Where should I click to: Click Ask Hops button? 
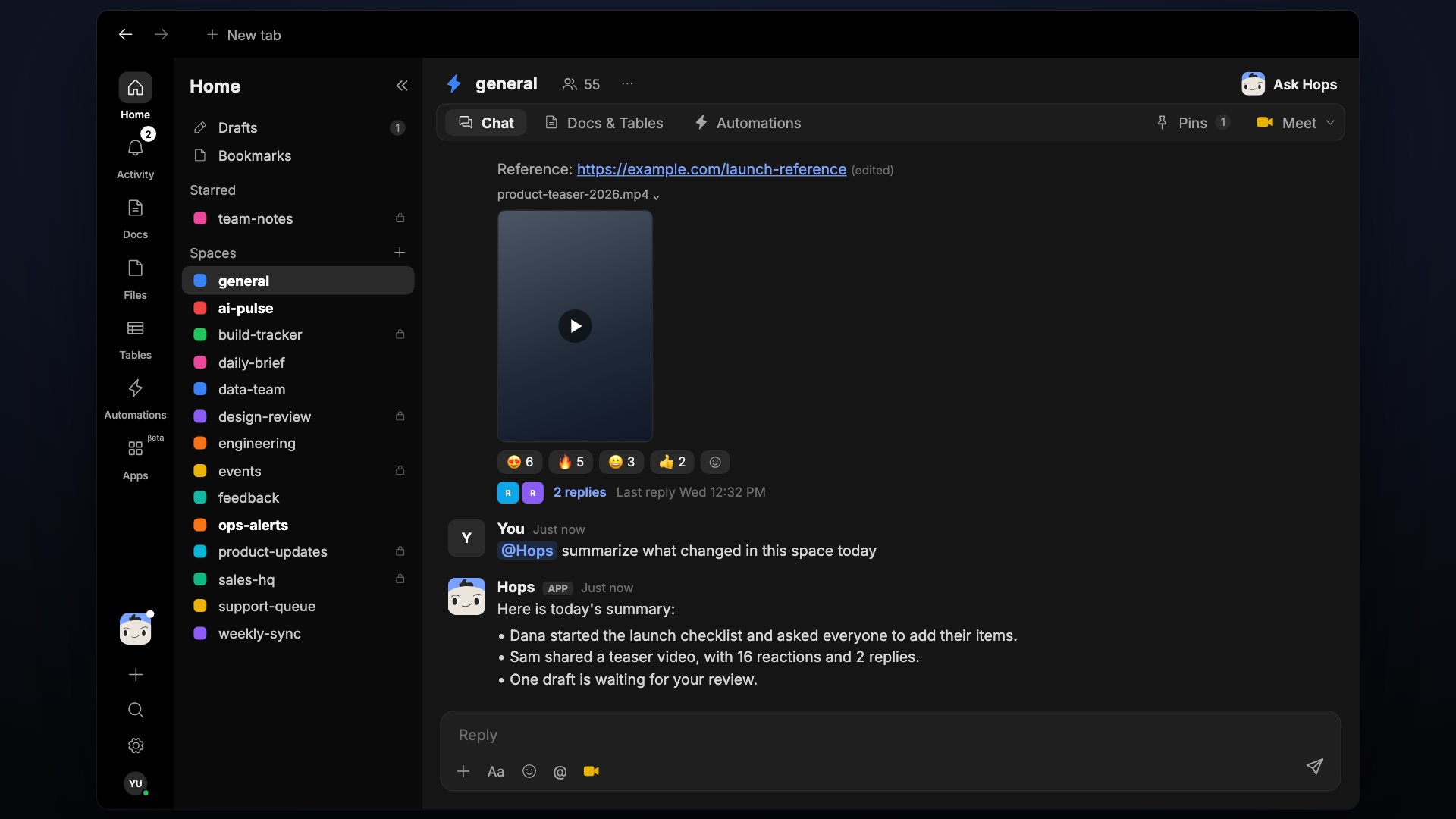pyautogui.click(x=1289, y=84)
